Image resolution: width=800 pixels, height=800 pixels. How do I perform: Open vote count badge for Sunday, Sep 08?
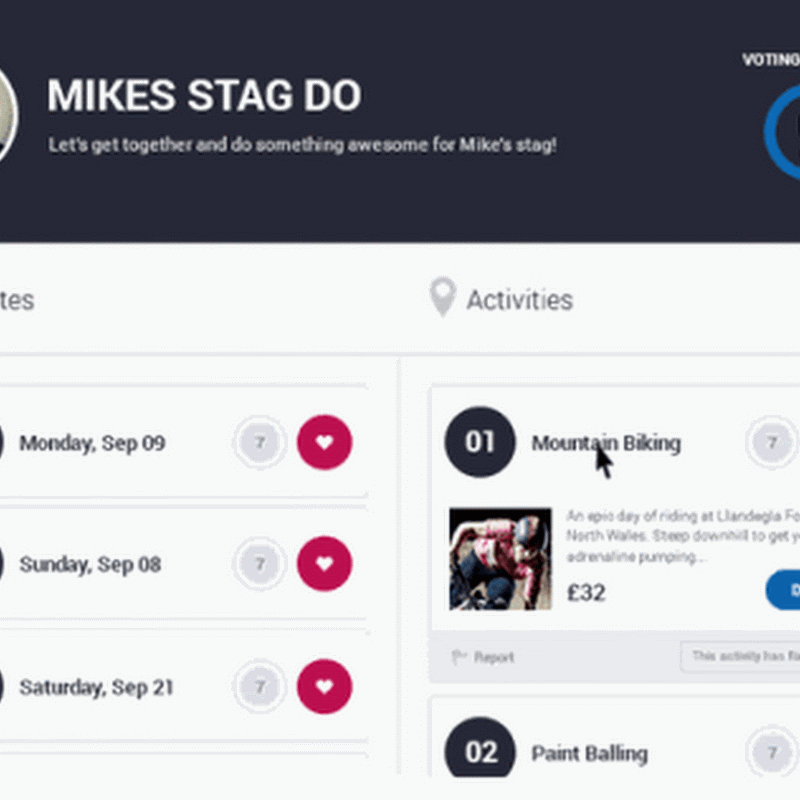click(x=260, y=564)
